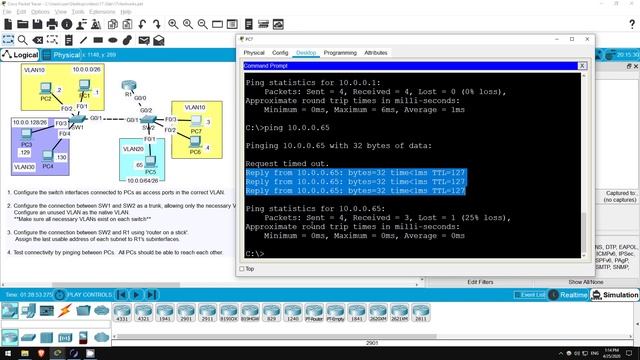Open File Explorer from the taskbar
The image size is (640, 360).
[25, 353]
